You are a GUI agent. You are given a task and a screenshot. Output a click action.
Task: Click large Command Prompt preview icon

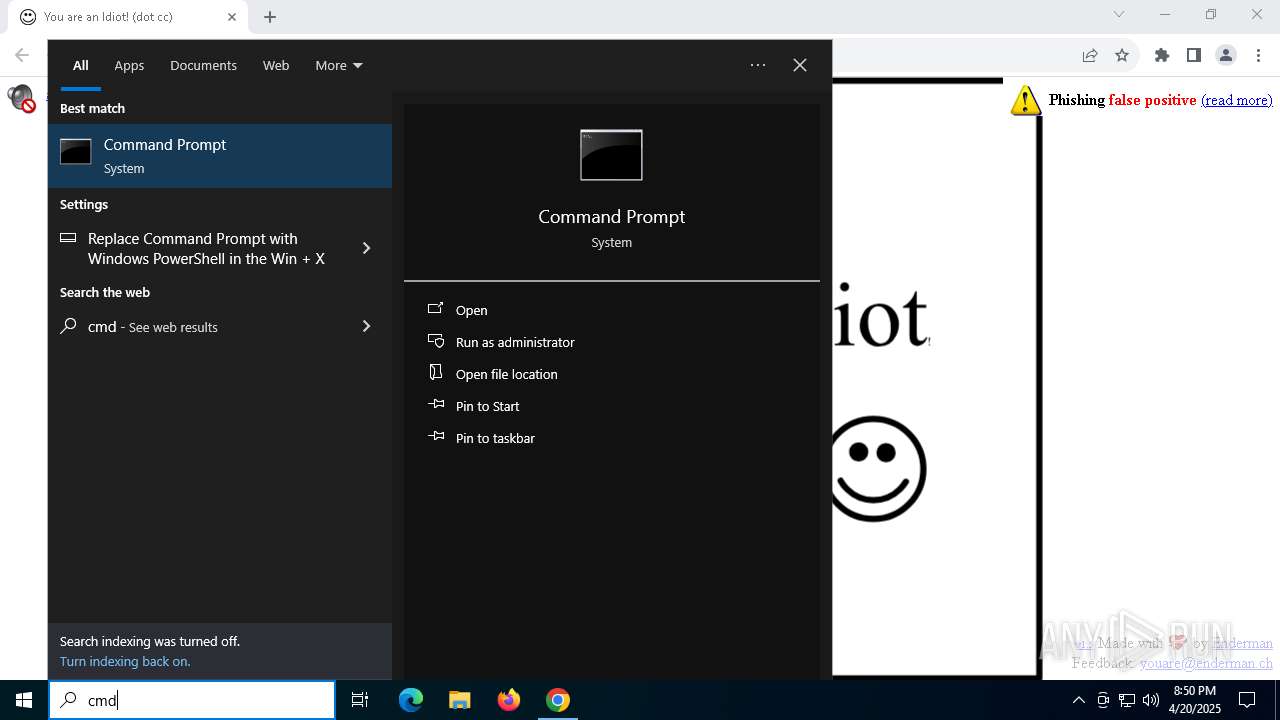[611, 155]
